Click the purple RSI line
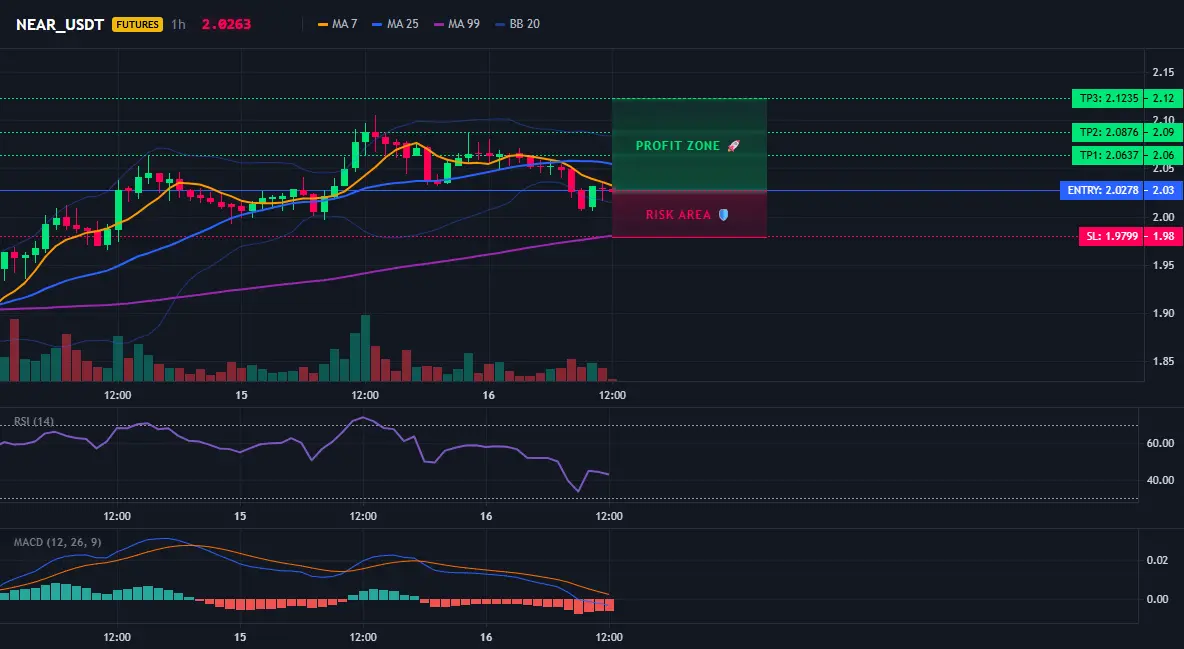The image size is (1184, 649). (302, 442)
